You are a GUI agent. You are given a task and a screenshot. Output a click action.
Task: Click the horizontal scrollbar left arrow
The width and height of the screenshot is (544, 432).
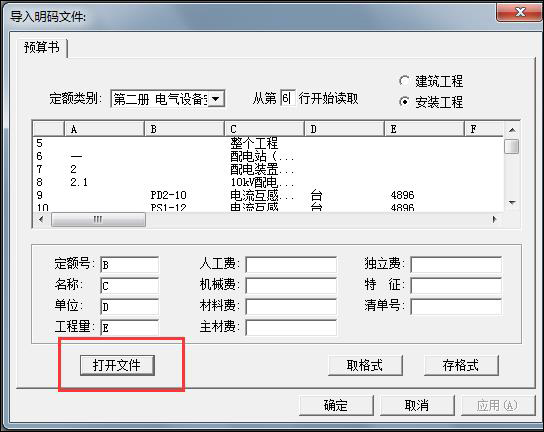click(x=42, y=219)
